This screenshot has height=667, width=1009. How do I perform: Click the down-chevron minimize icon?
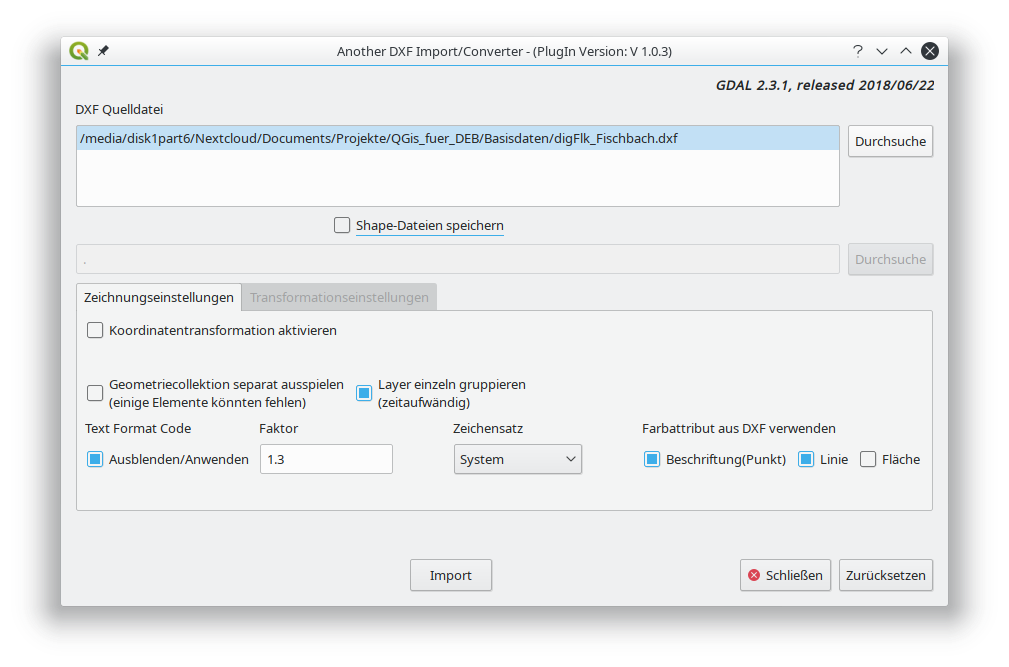(x=882, y=51)
